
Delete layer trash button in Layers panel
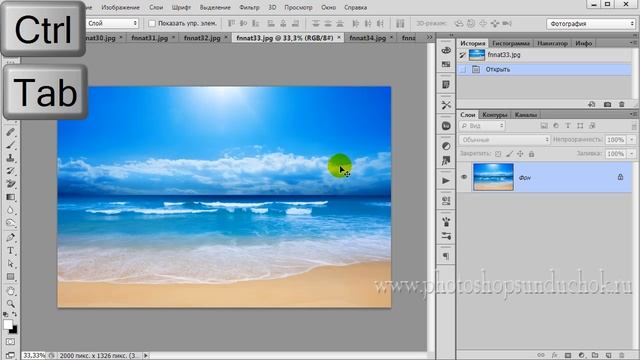[x=622, y=356]
